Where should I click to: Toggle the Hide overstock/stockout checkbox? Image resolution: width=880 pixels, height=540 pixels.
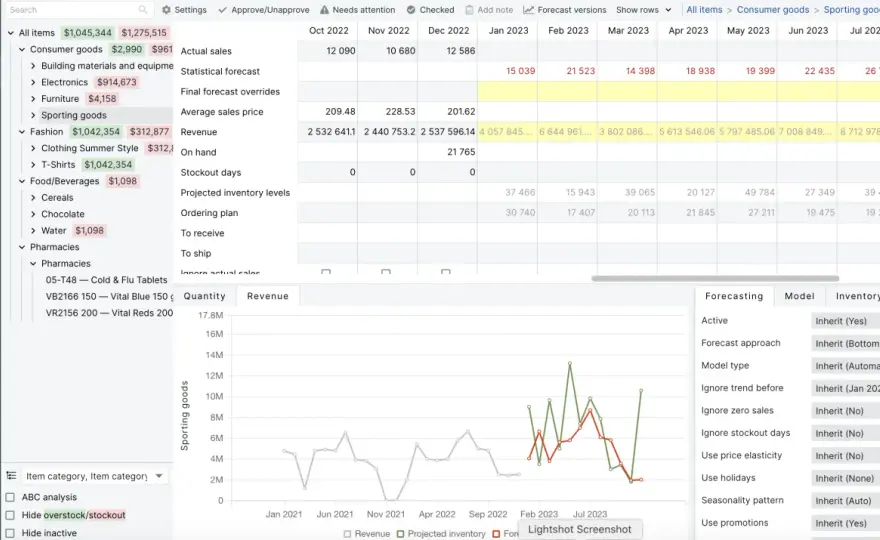click(x=10, y=515)
